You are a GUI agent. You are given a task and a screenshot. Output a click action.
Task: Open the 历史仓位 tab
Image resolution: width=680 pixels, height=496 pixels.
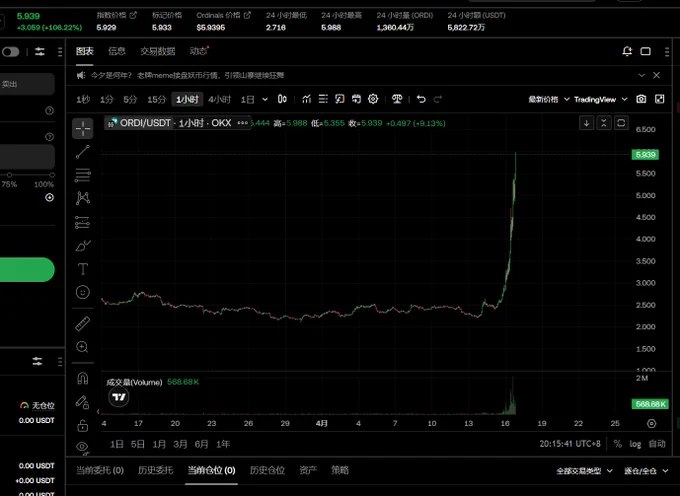[x=267, y=470]
